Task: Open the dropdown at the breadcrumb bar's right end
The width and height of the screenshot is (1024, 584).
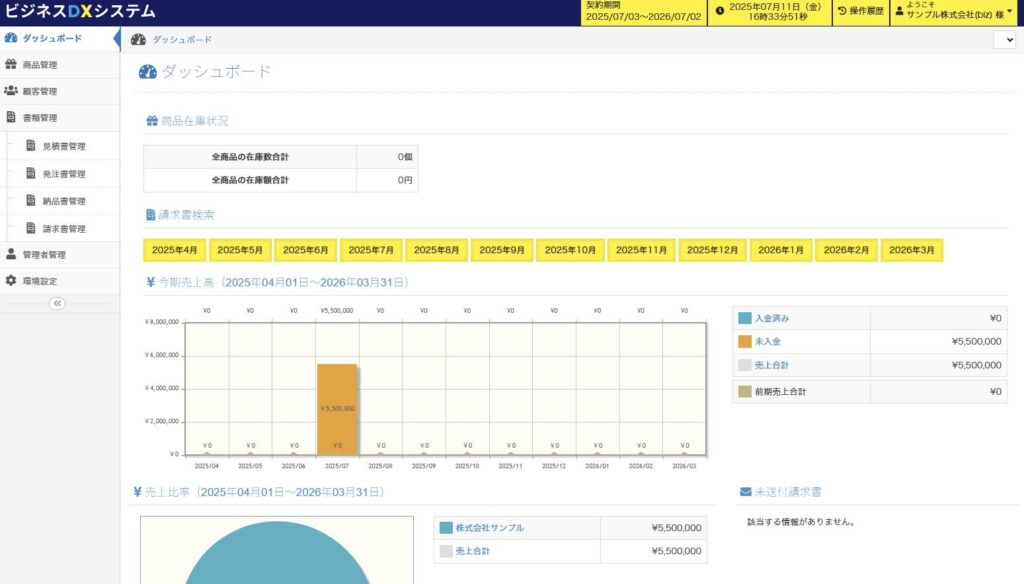Action: [1005, 40]
